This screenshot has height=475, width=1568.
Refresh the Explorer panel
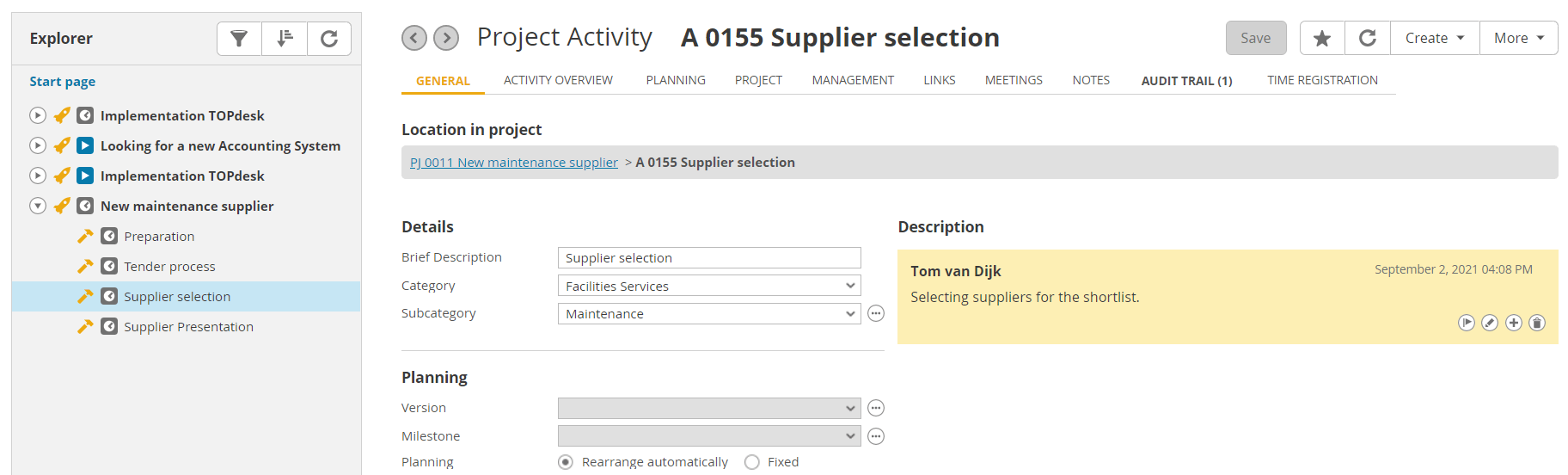(329, 39)
